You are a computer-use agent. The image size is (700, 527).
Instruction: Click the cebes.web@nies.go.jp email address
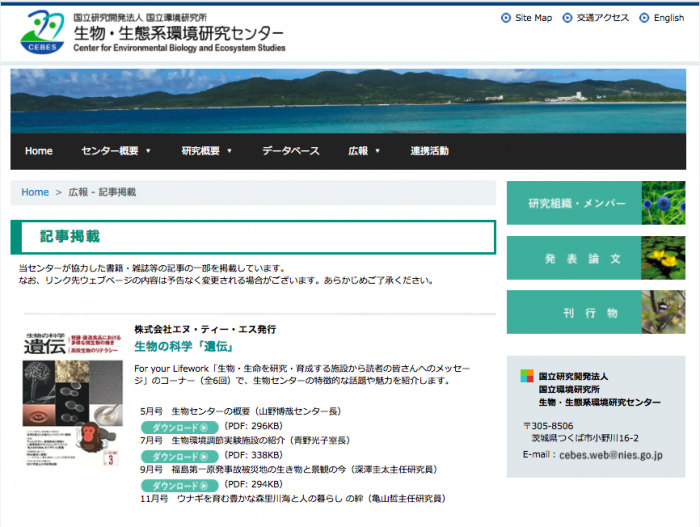611,455
